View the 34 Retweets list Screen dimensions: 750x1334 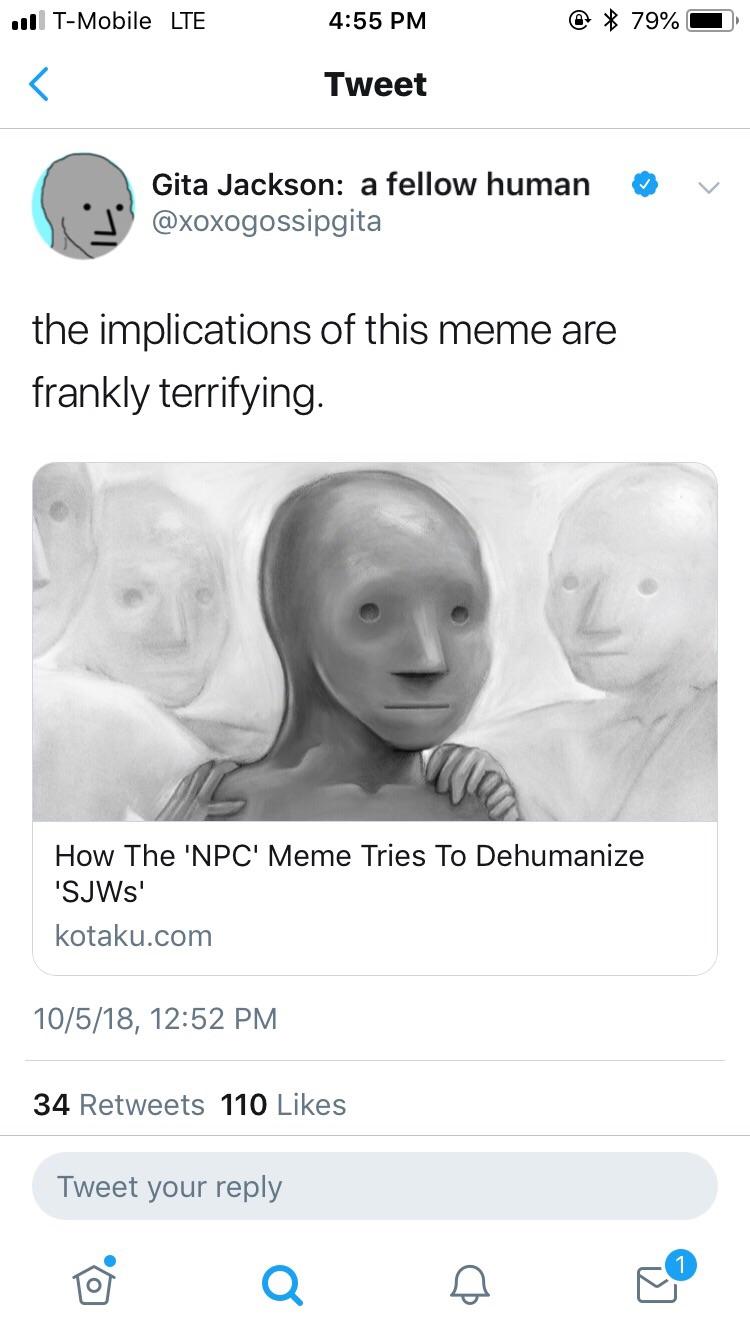[x=119, y=1104]
